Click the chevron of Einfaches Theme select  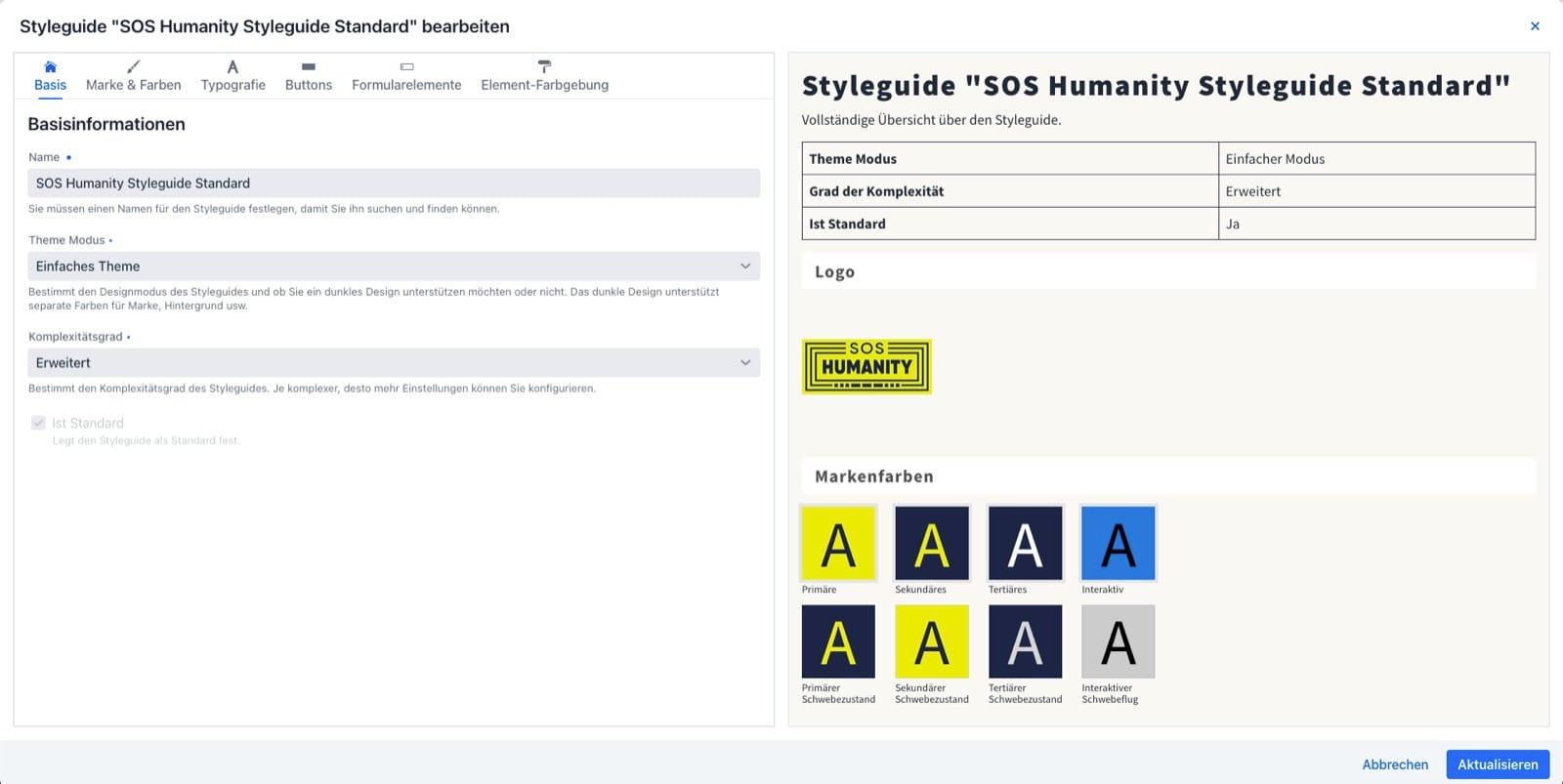click(x=745, y=267)
